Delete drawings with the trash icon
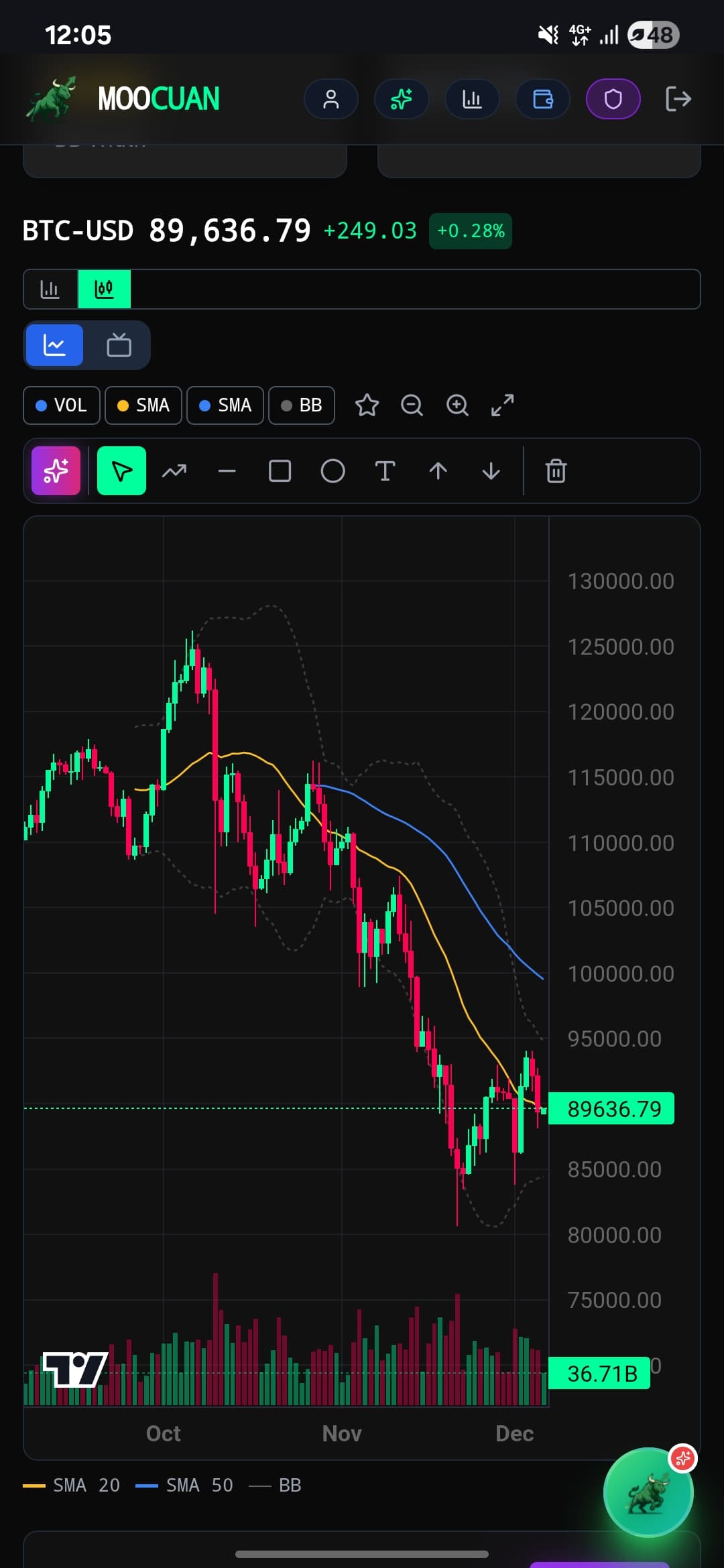The image size is (724, 1568). [x=556, y=471]
